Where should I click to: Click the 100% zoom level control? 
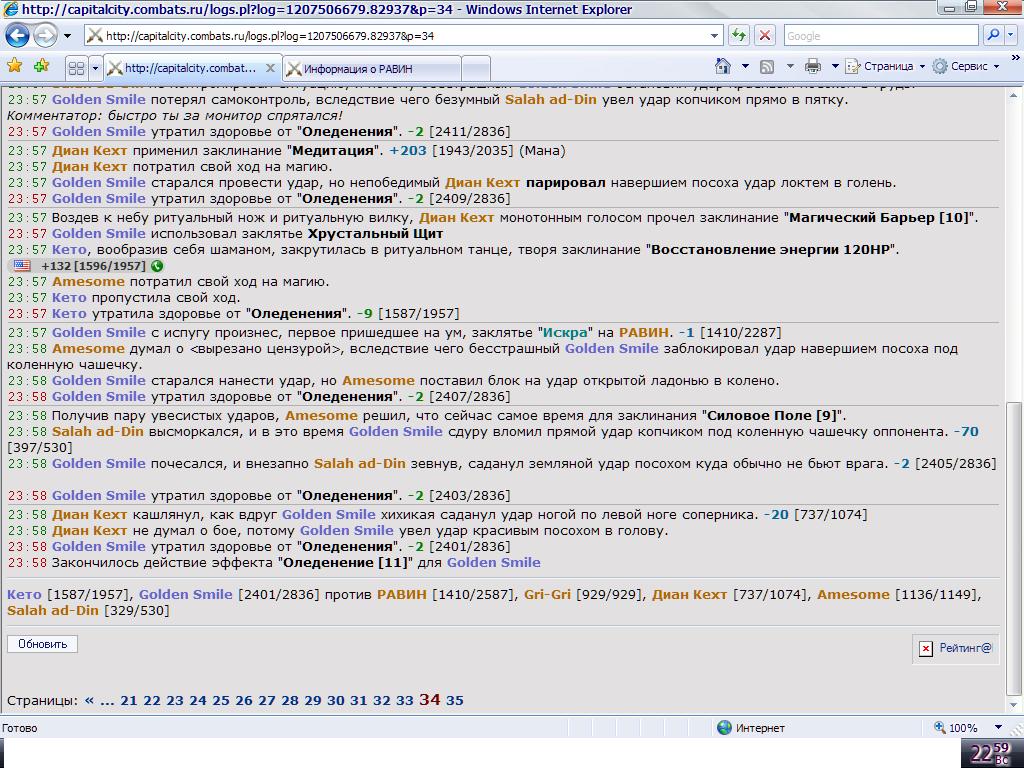click(x=957, y=728)
